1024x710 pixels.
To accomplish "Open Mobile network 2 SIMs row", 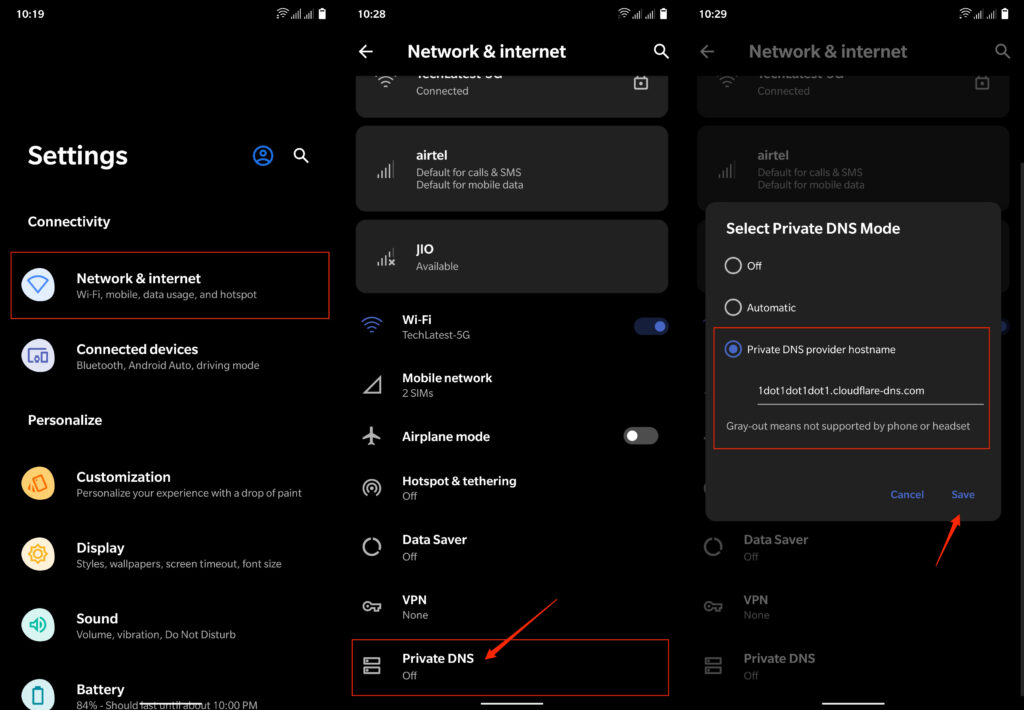I will point(512,385).
